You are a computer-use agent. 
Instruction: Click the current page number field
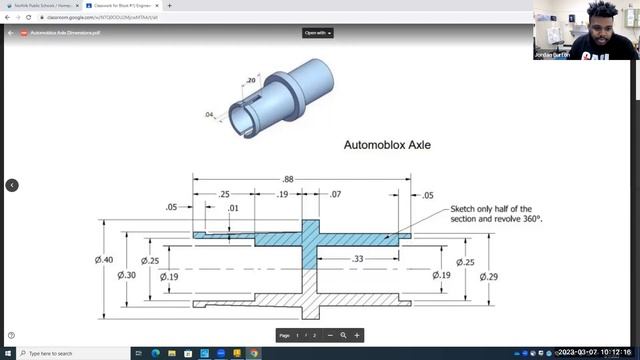(x=298, y=336)
